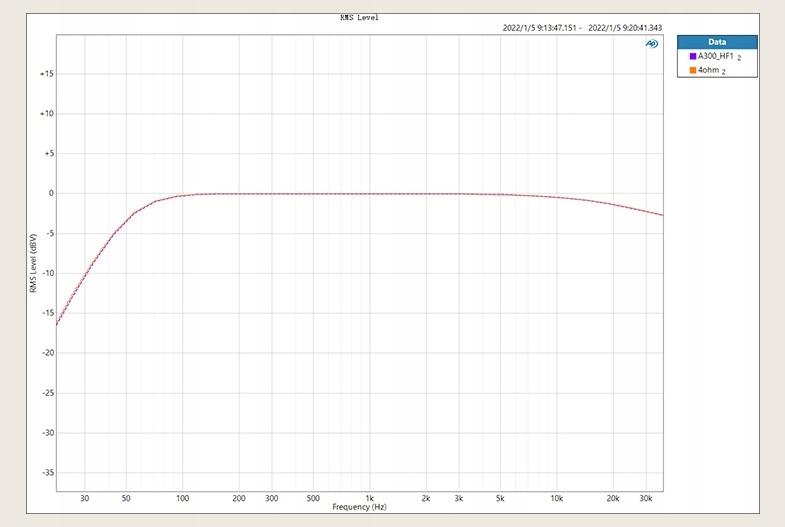
Task: Click the Data legend header
Action: (x=717, y=42)
